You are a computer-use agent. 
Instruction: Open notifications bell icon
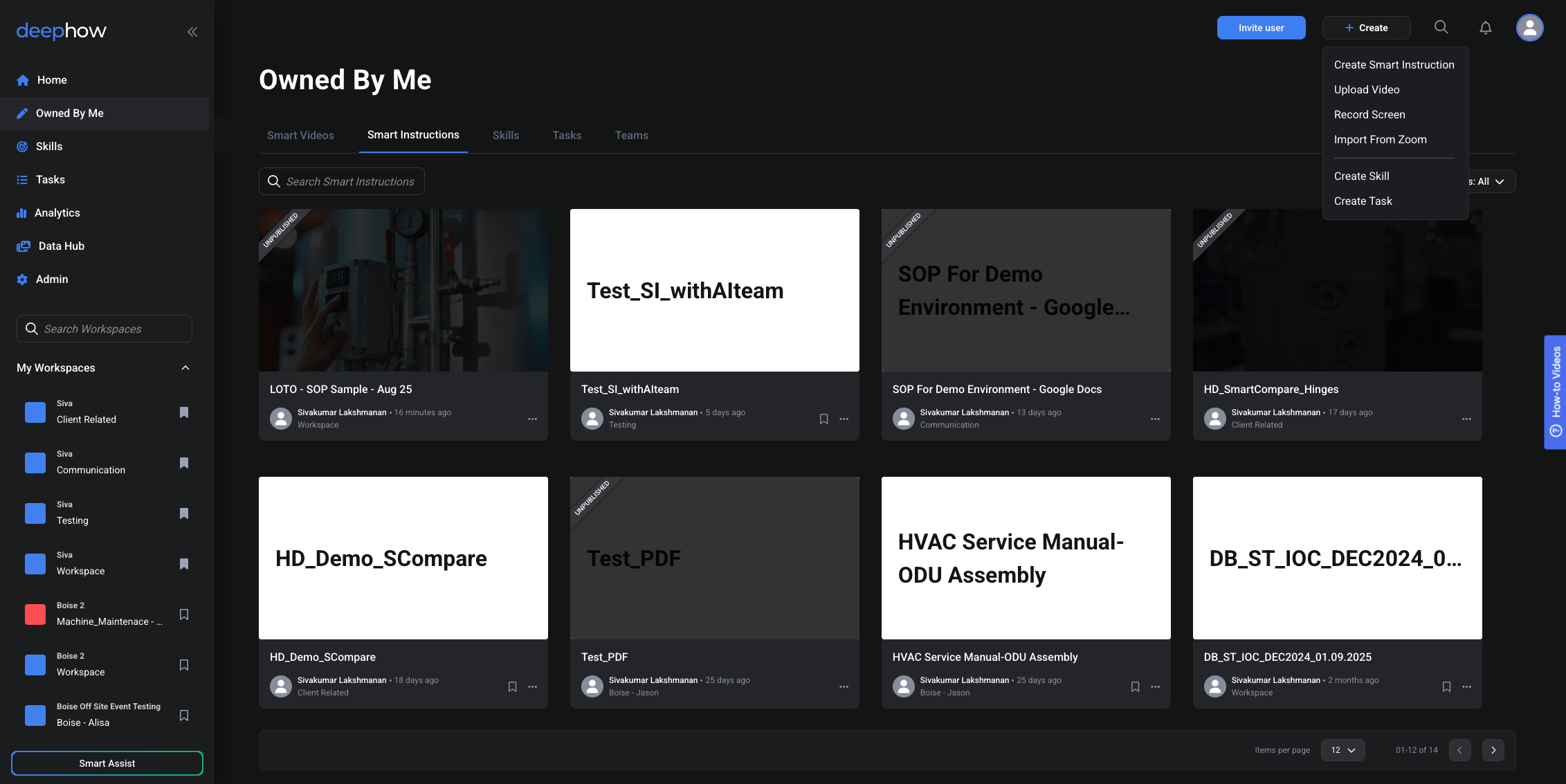pos(1485,28)
